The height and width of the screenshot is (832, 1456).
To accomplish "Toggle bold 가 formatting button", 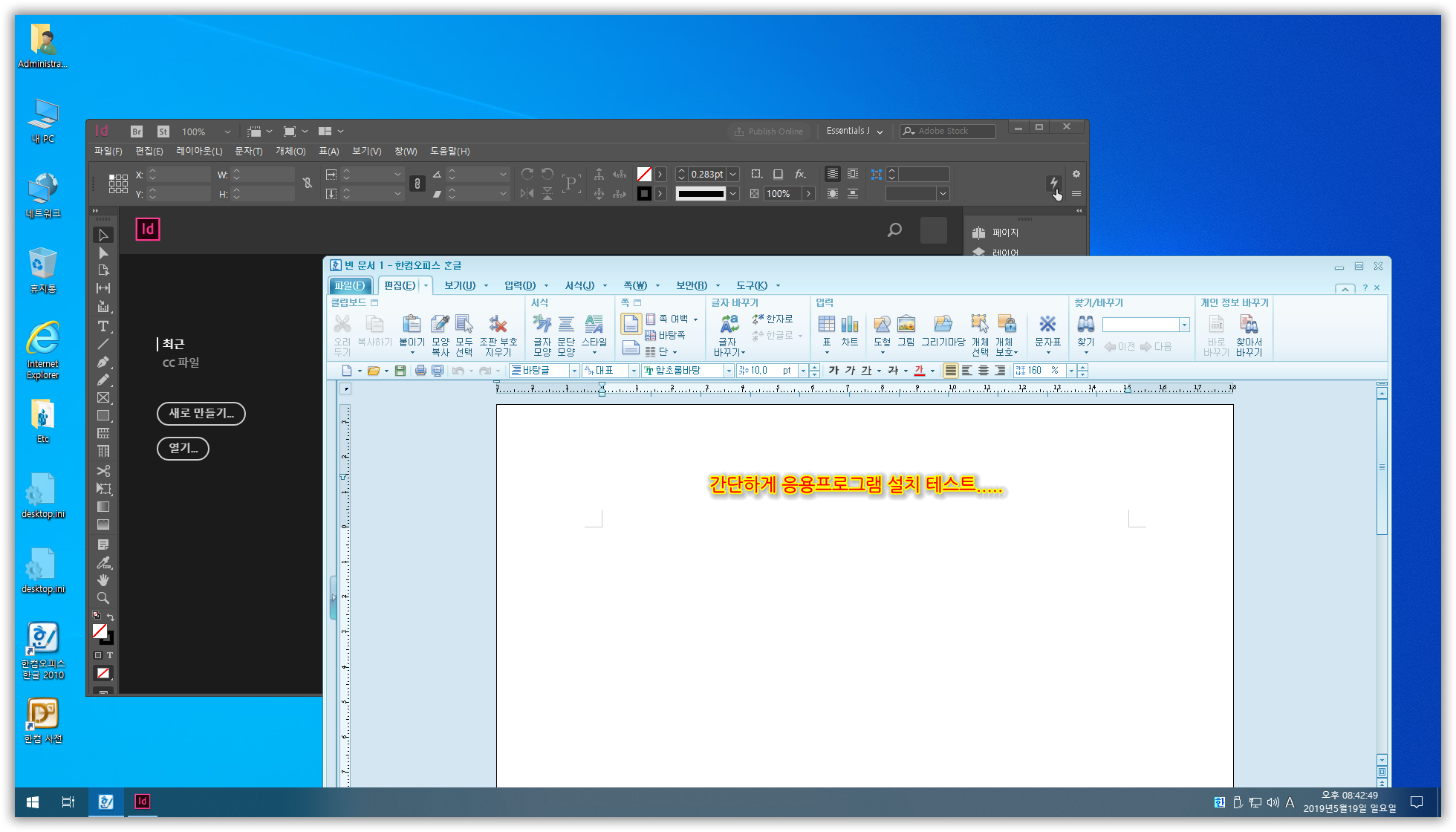I will (x=833, y=371).
